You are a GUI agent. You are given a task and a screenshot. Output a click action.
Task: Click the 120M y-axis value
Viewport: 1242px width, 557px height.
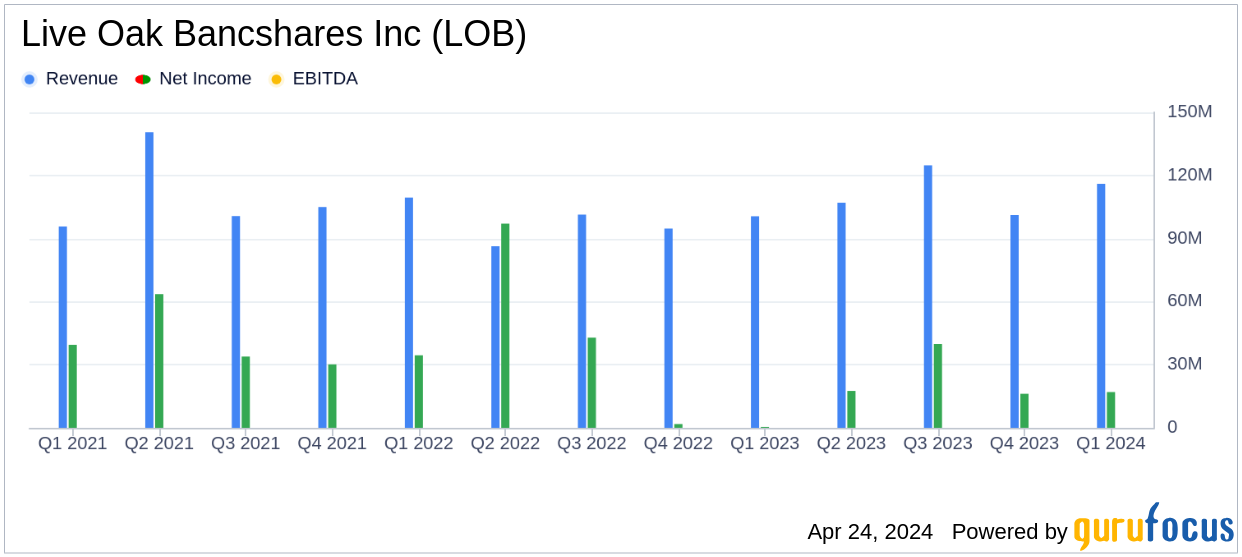tap(1189, 175)
